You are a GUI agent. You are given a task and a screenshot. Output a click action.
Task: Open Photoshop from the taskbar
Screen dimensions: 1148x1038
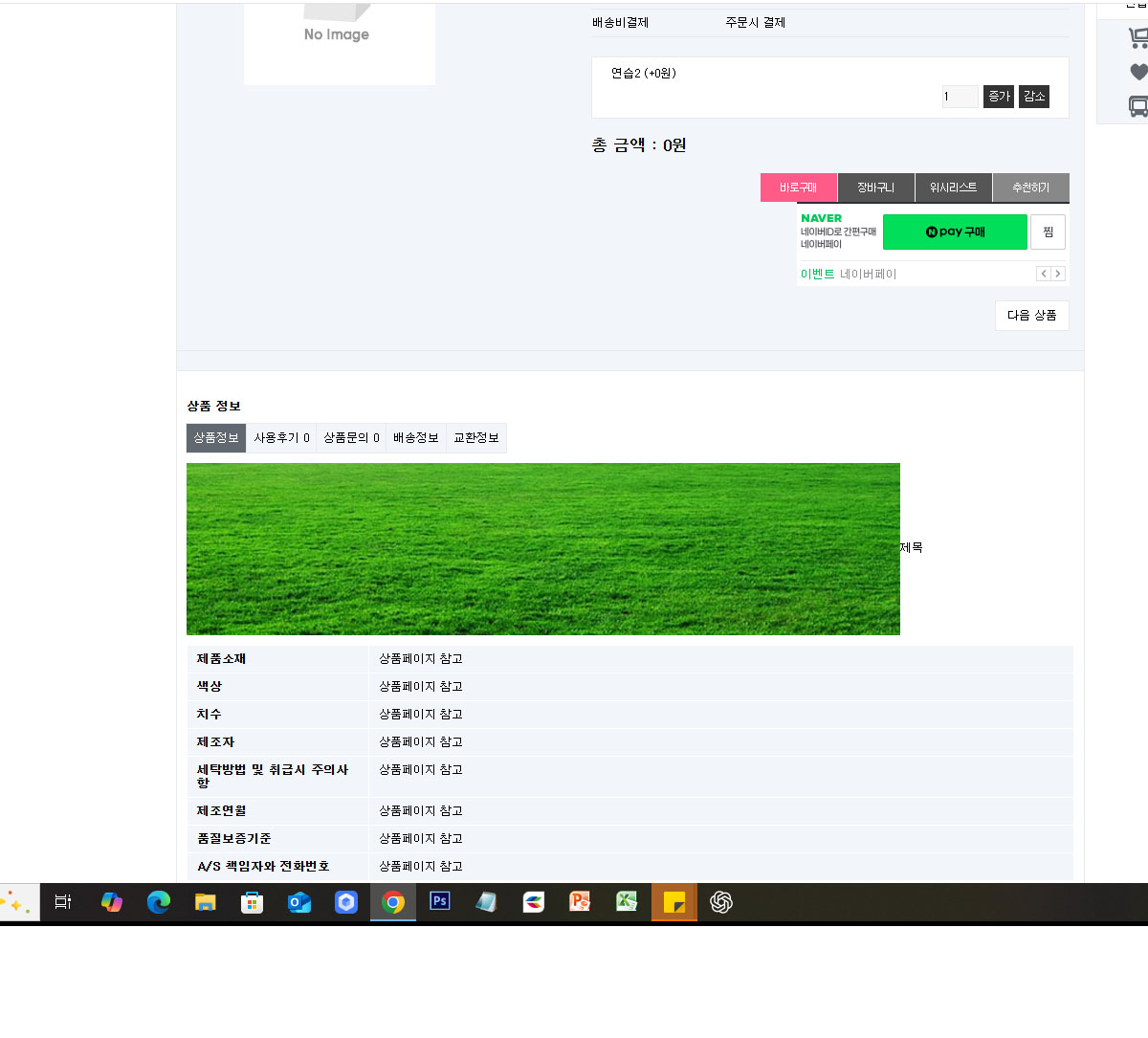click(x=440, y=901)
